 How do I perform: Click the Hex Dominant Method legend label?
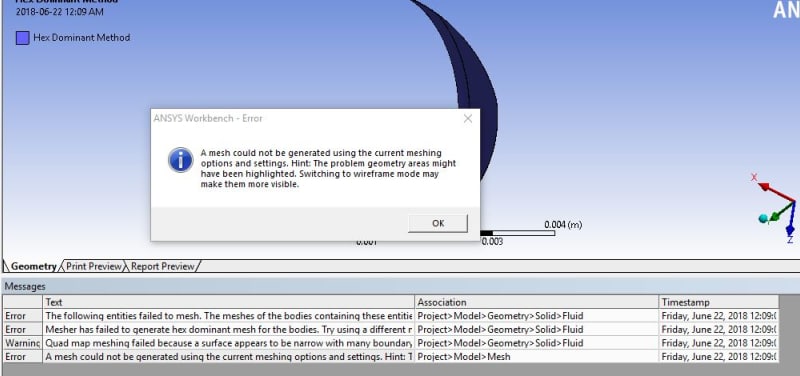[x=82, y=38]
